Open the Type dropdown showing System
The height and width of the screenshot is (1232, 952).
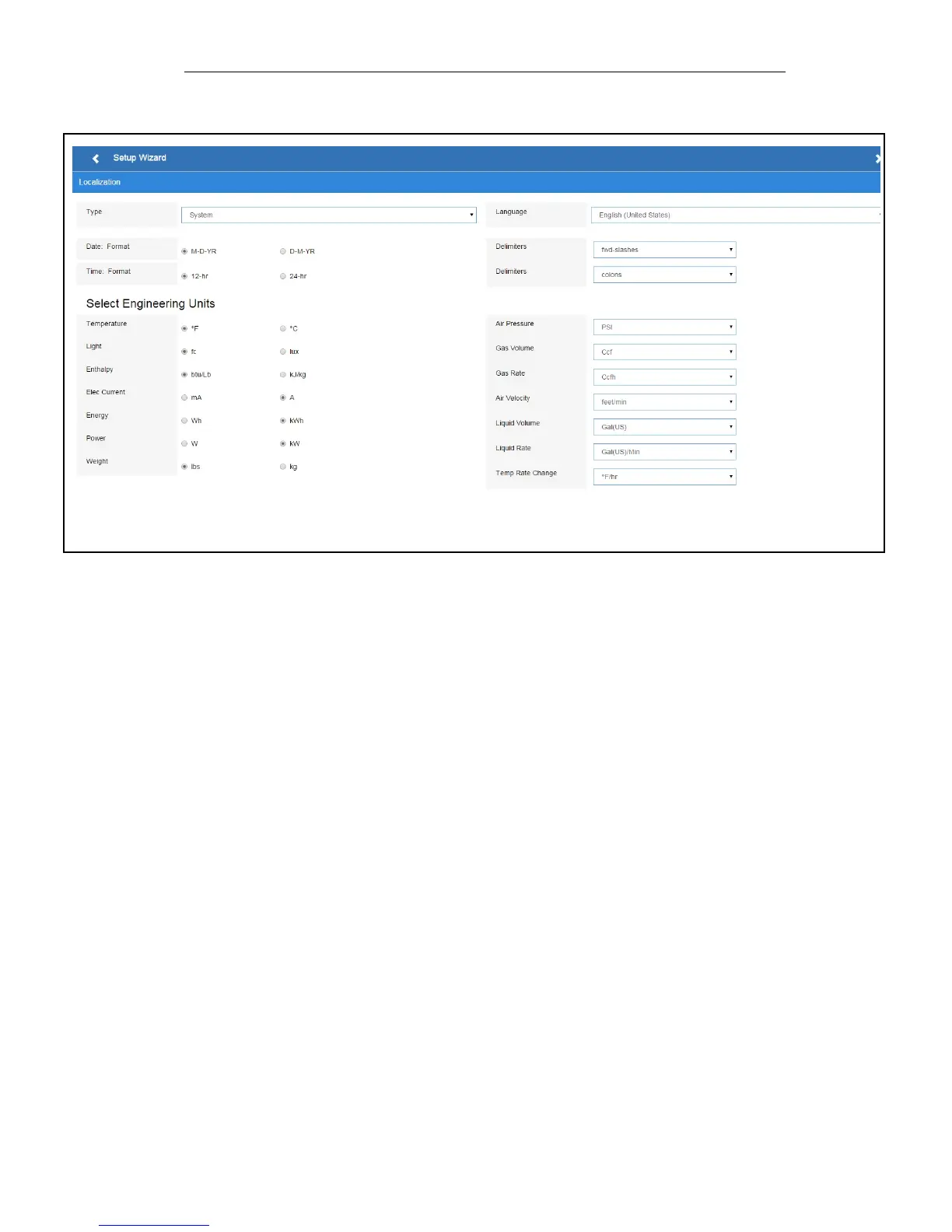pos(328,215)
